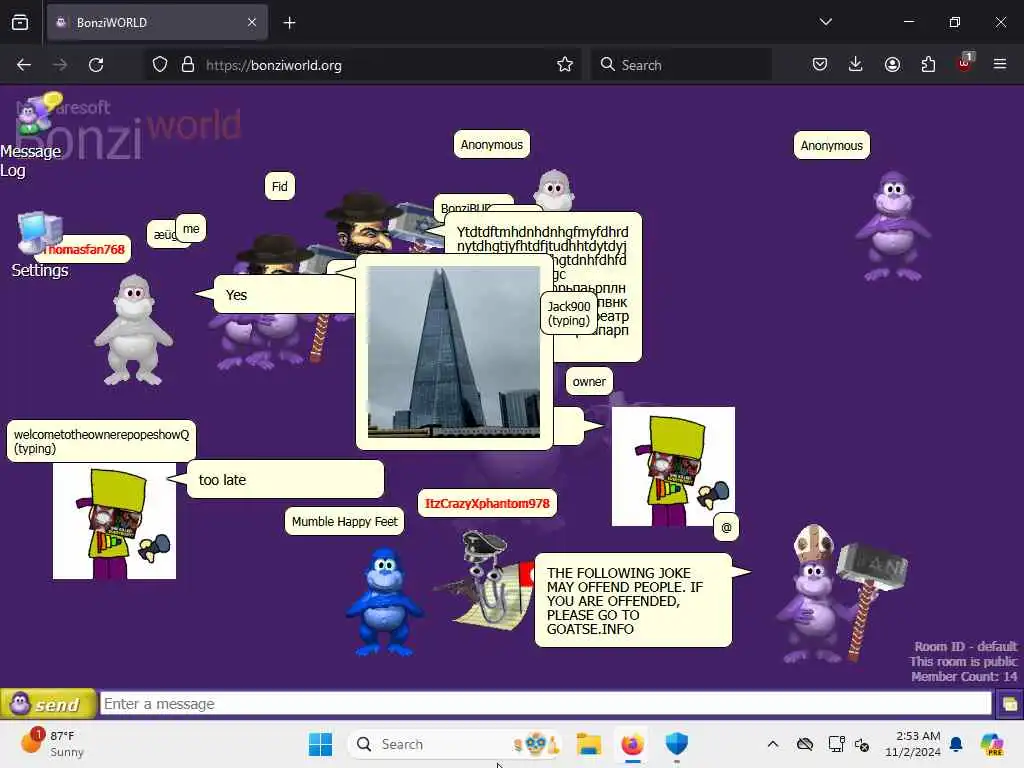
Task: Open the blue shield app in taskbar
Action: 677,744
